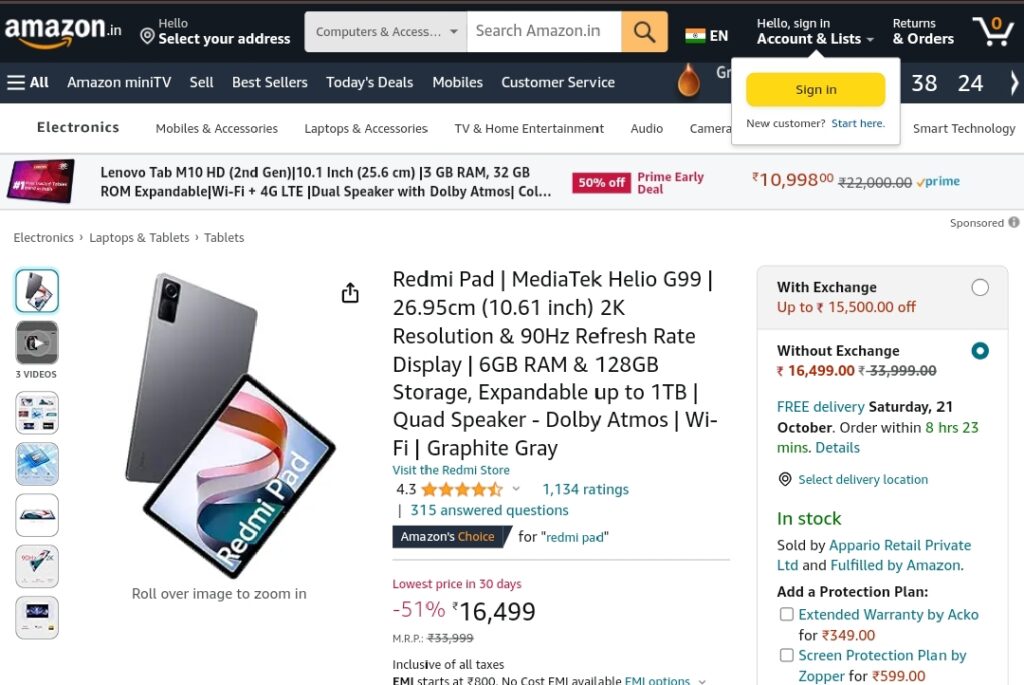Select the With Exchange radio option
The image size is (1024, 685).
pyautogui.click(x=980, y=287)
